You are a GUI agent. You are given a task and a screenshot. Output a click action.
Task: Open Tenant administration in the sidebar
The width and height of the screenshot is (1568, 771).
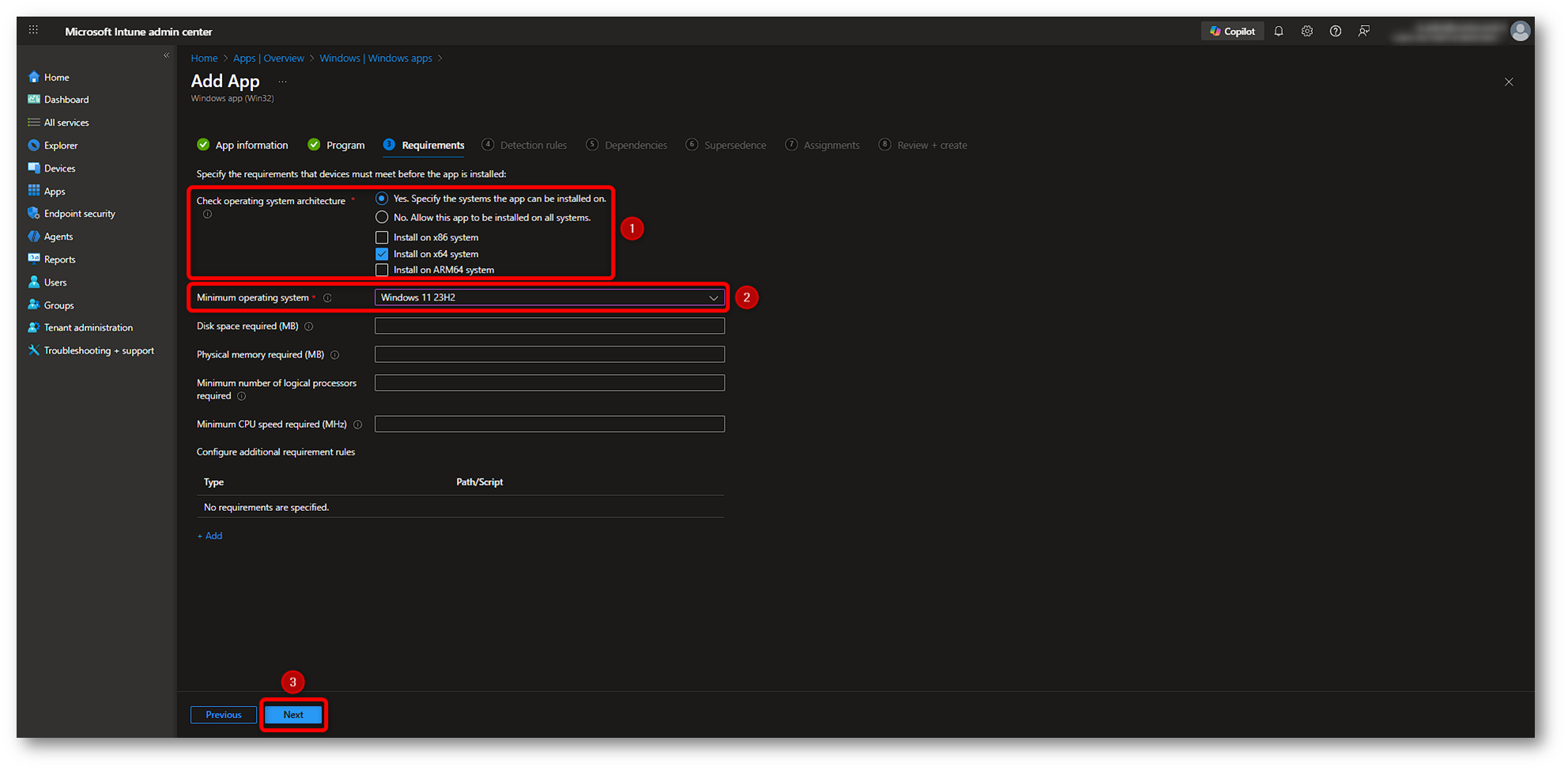[x=89, y=327]
